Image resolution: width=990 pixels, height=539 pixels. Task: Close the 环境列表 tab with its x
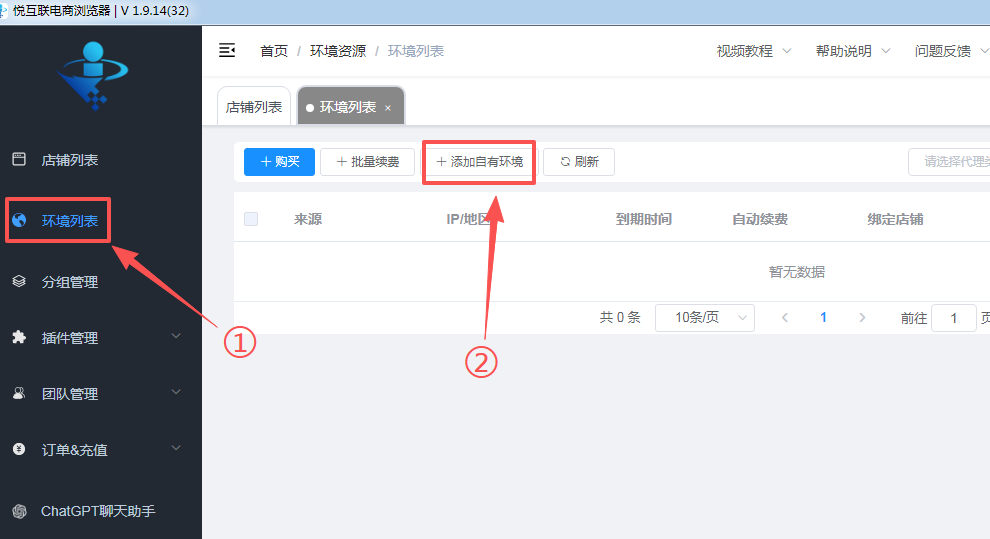388,108
